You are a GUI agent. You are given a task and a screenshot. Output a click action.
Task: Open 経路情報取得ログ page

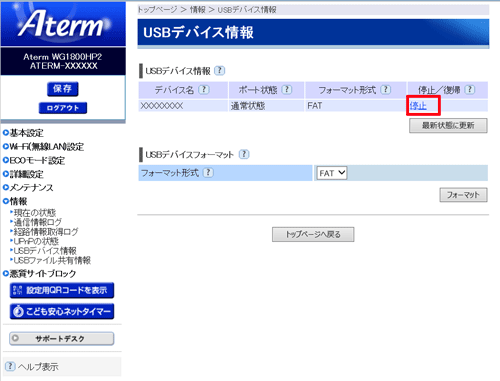(x=46, y=232)
